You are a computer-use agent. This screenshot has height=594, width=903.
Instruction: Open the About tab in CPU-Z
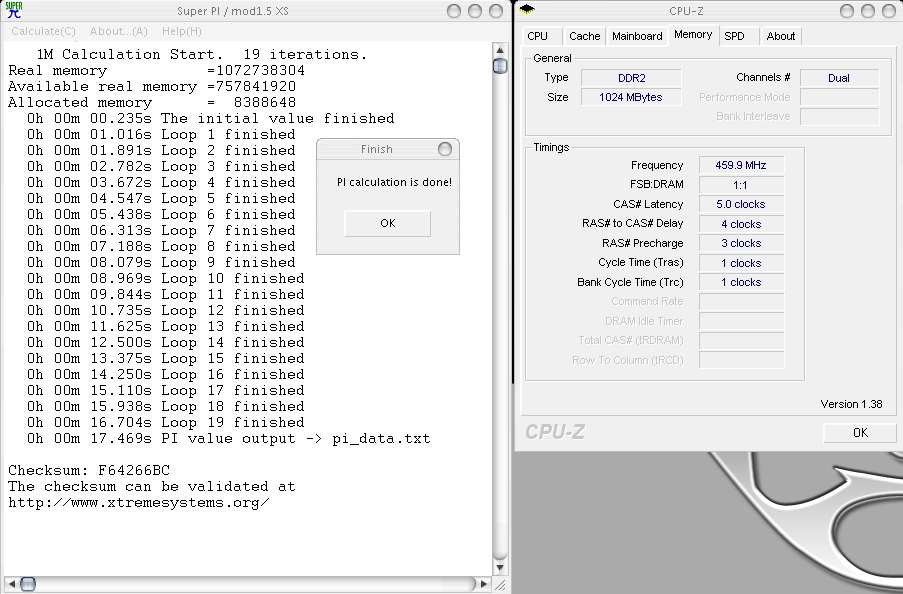point(780,36)
